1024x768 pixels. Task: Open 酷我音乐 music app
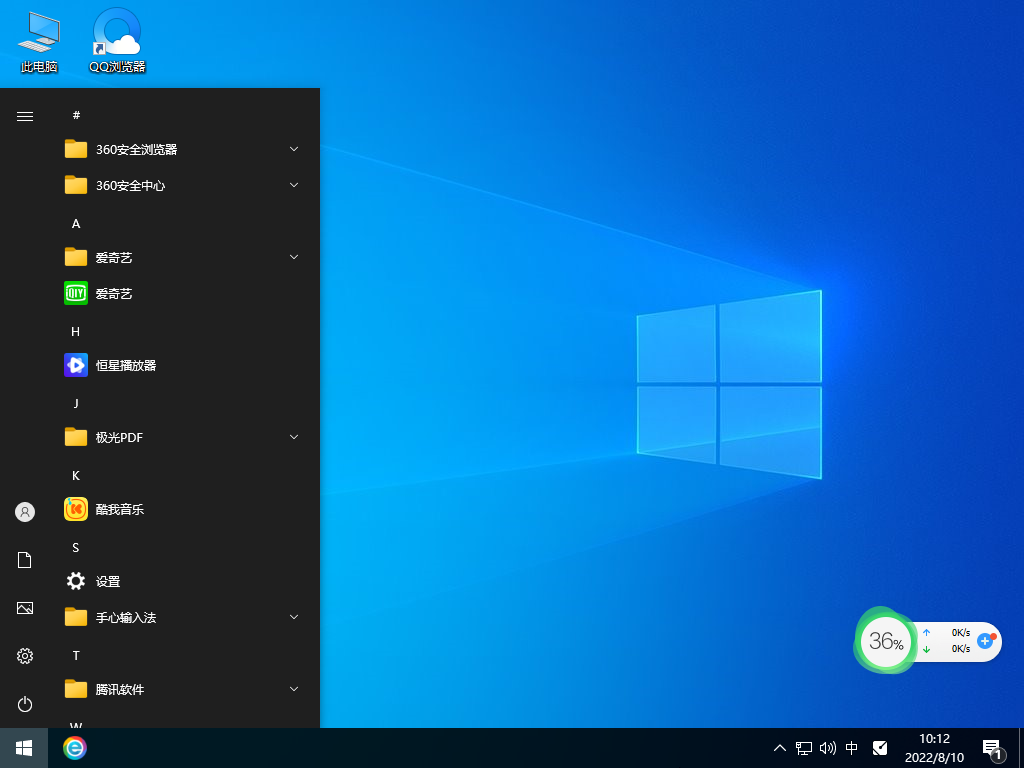[x=77, y=510]
